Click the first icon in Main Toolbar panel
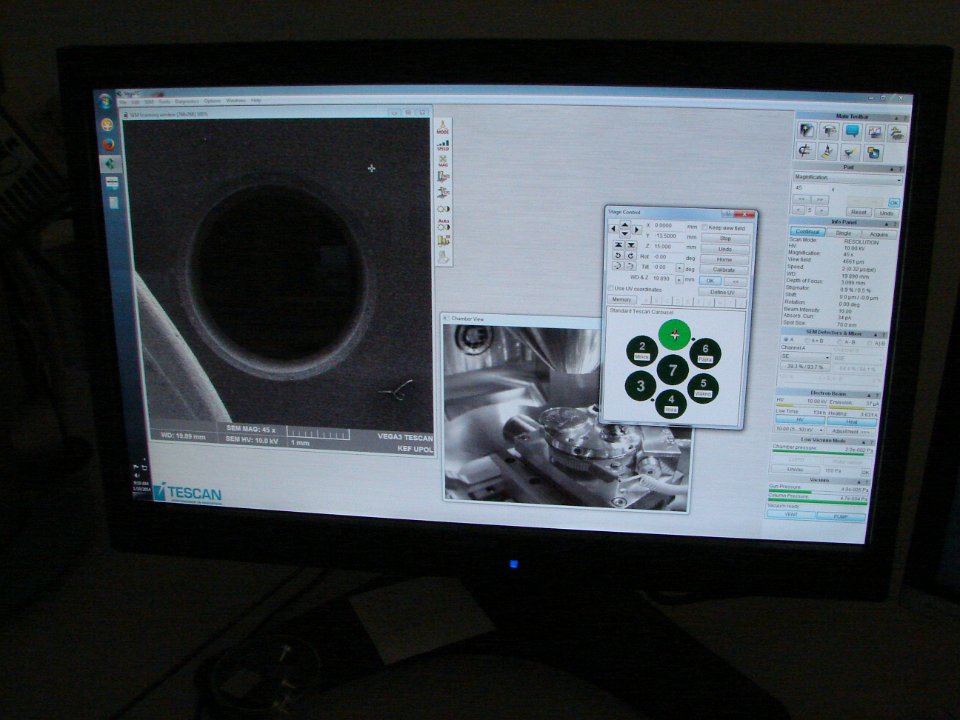Image resolution: width=960 pixels, height=720 pixels. [806, 130]
